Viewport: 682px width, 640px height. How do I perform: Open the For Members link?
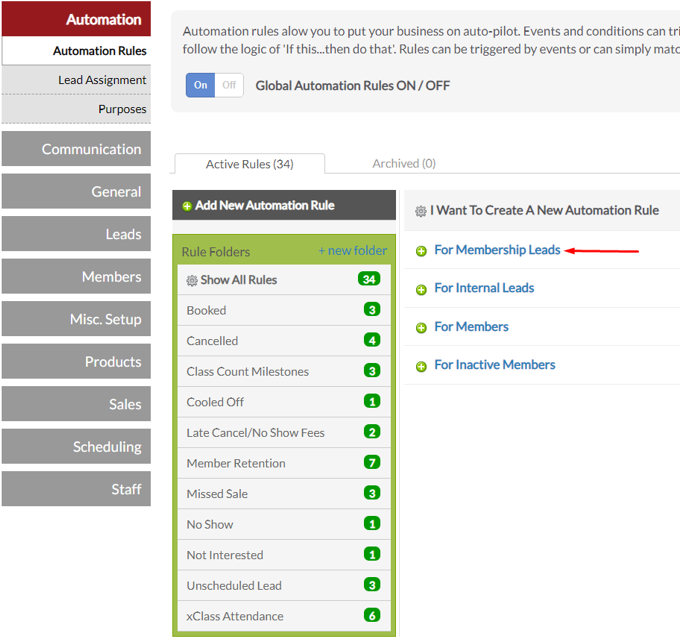click(471, 327)
